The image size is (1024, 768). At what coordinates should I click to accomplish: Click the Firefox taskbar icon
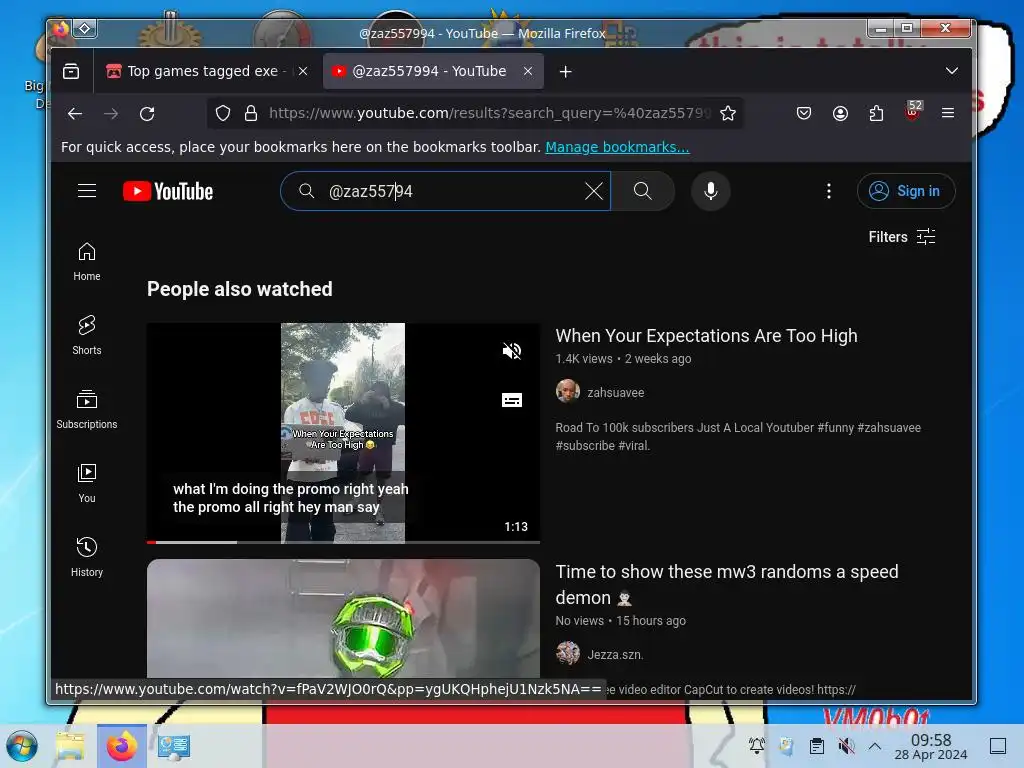pos(121,746)
